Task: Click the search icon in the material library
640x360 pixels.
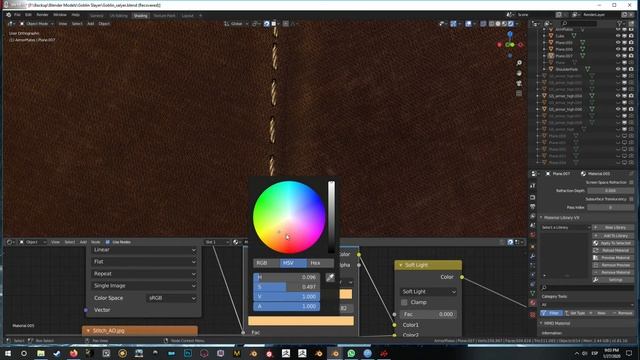Action: (x=544, y=288)
